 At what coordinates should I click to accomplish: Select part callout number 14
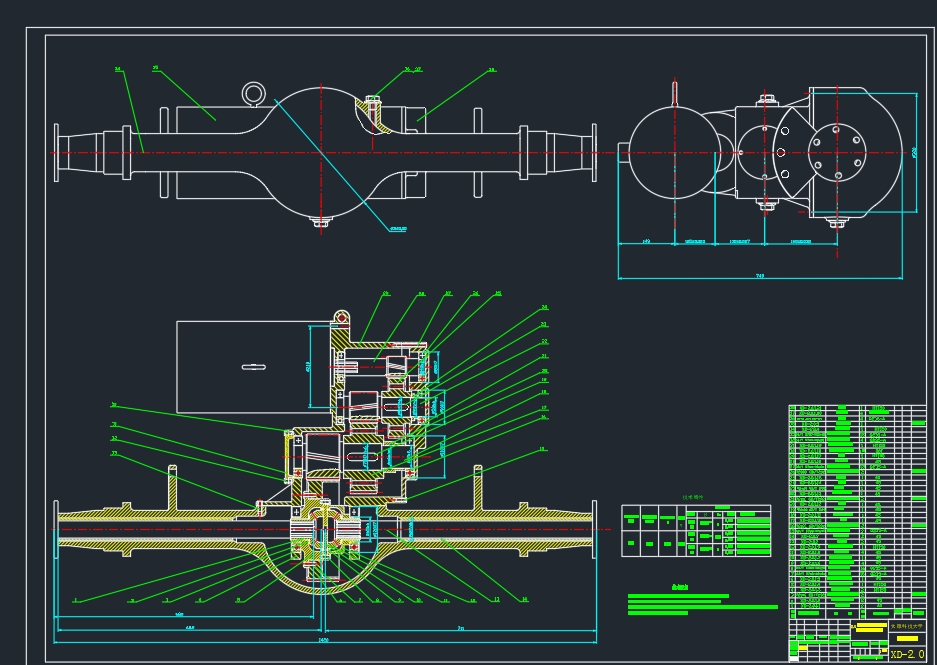tap(525, 599)
